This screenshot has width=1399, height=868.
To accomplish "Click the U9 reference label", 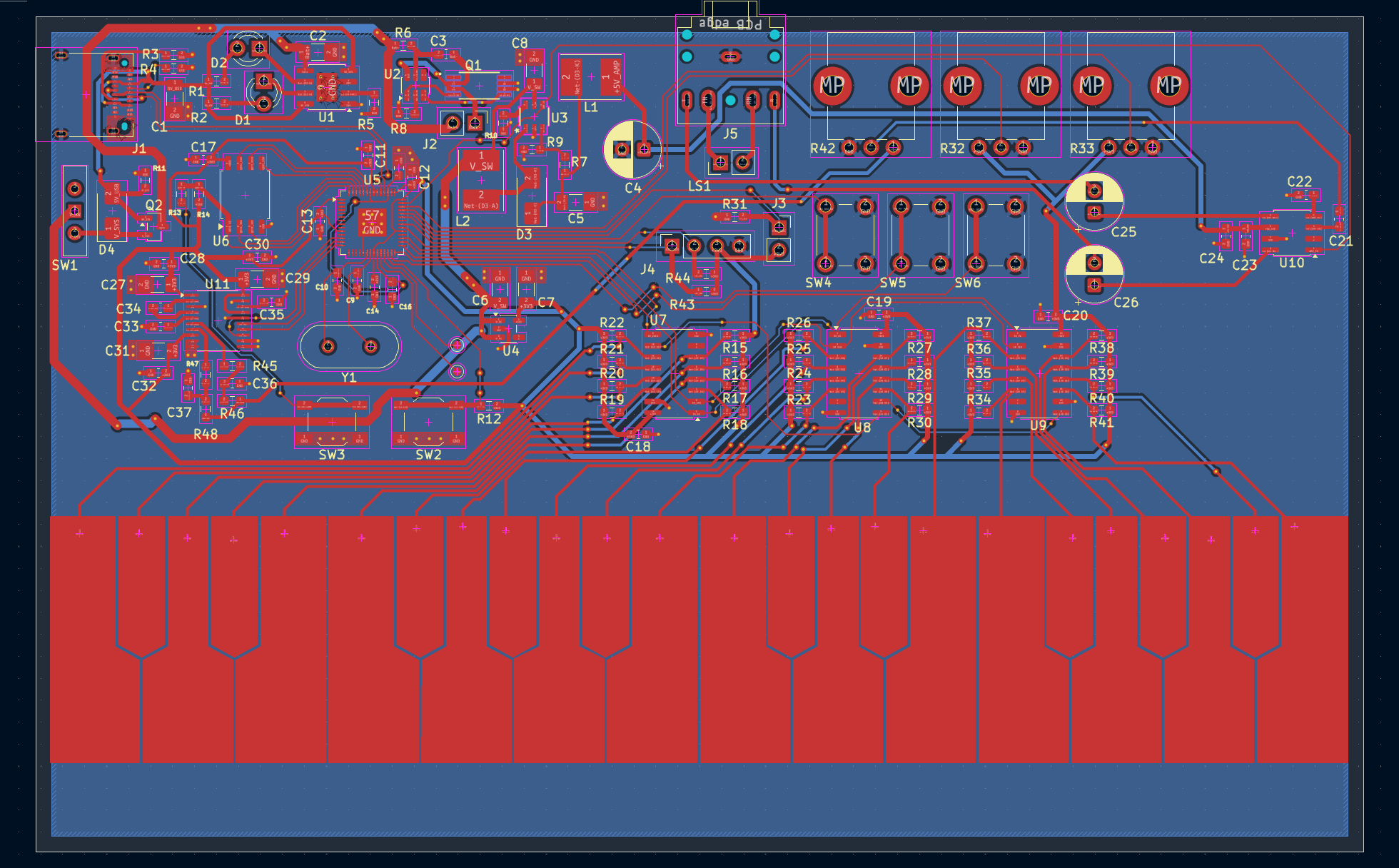I will [1038, 425].
